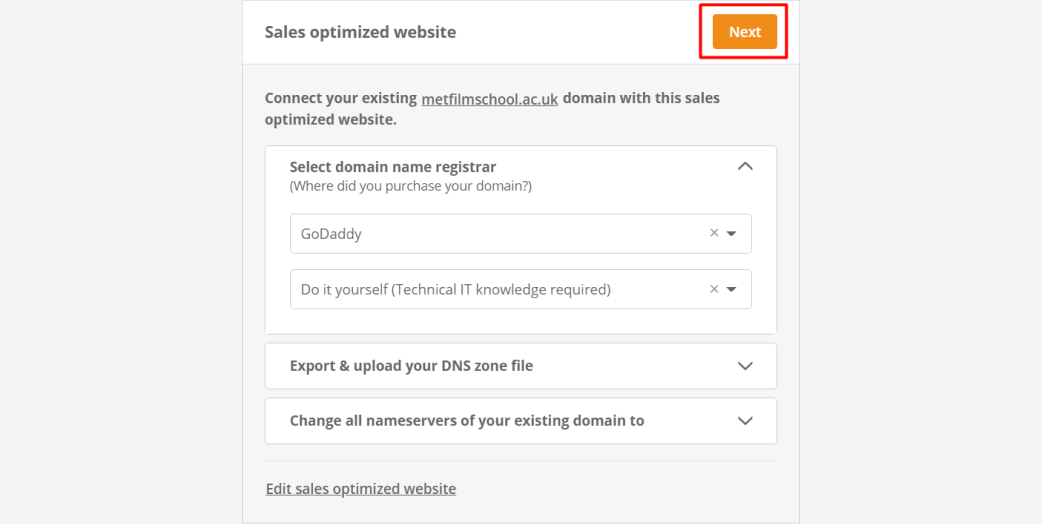Select the GoDaddy registrar text field
Screen dimensions: 1042x524
[520, 234]
